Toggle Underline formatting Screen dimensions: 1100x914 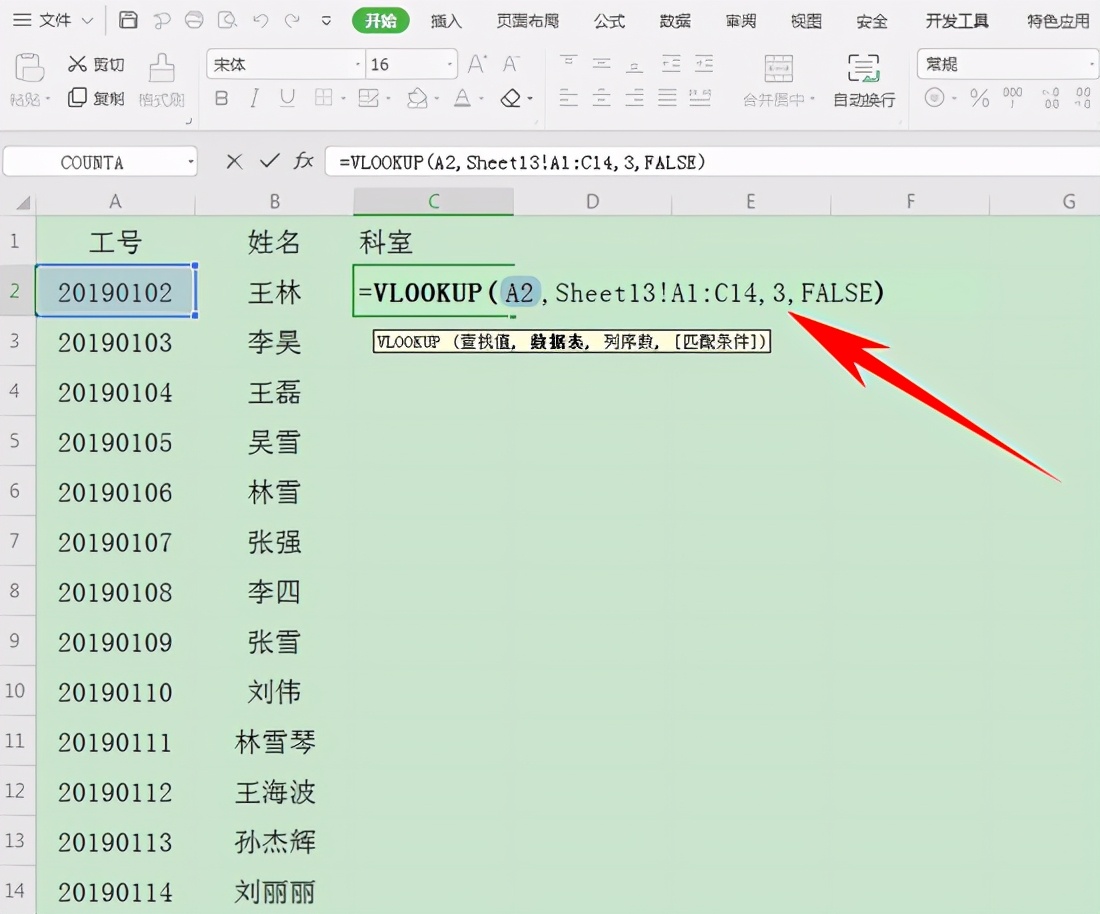click(287, 98)
